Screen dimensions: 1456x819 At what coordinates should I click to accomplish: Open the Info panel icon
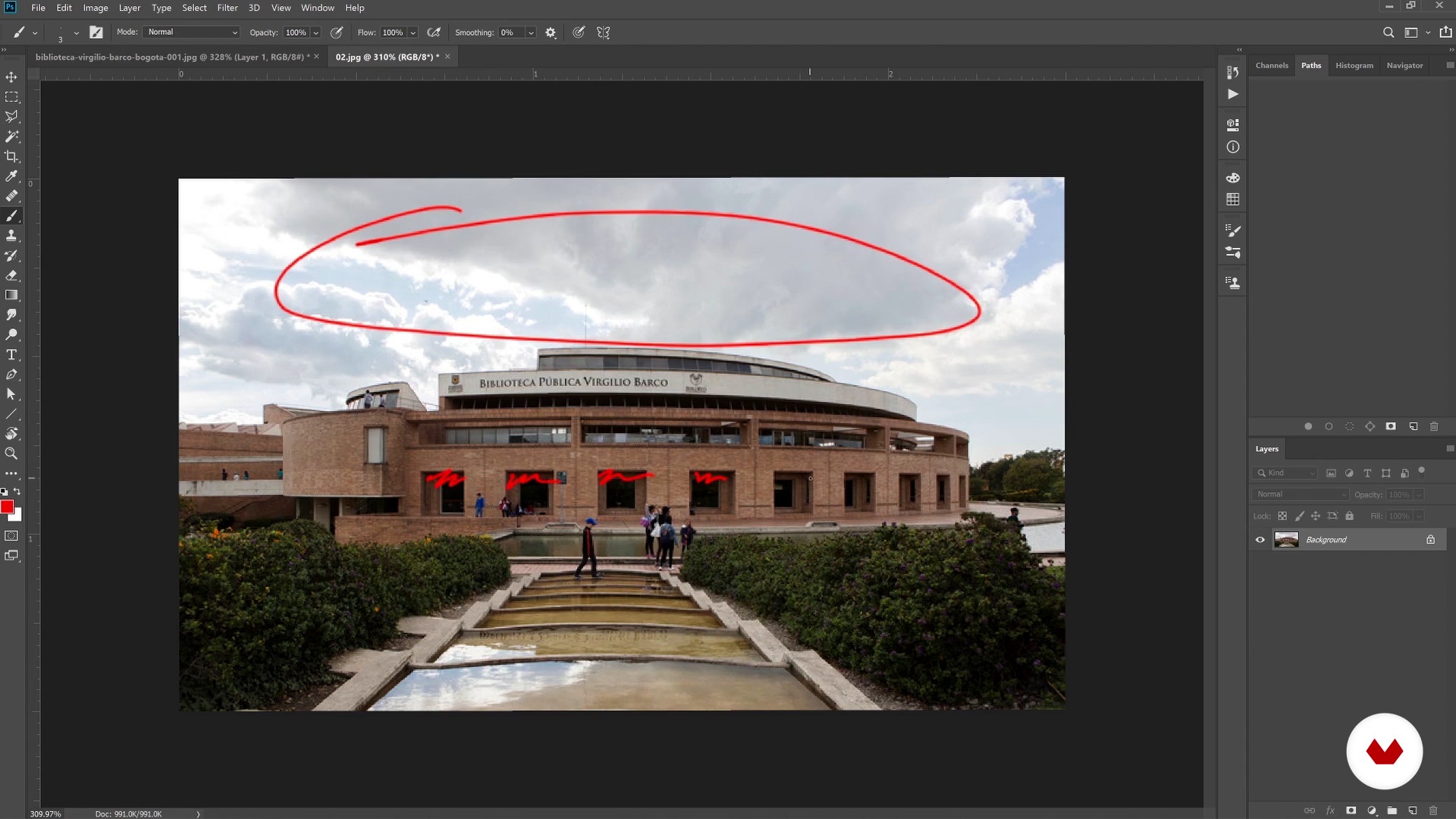(1233, 147)
